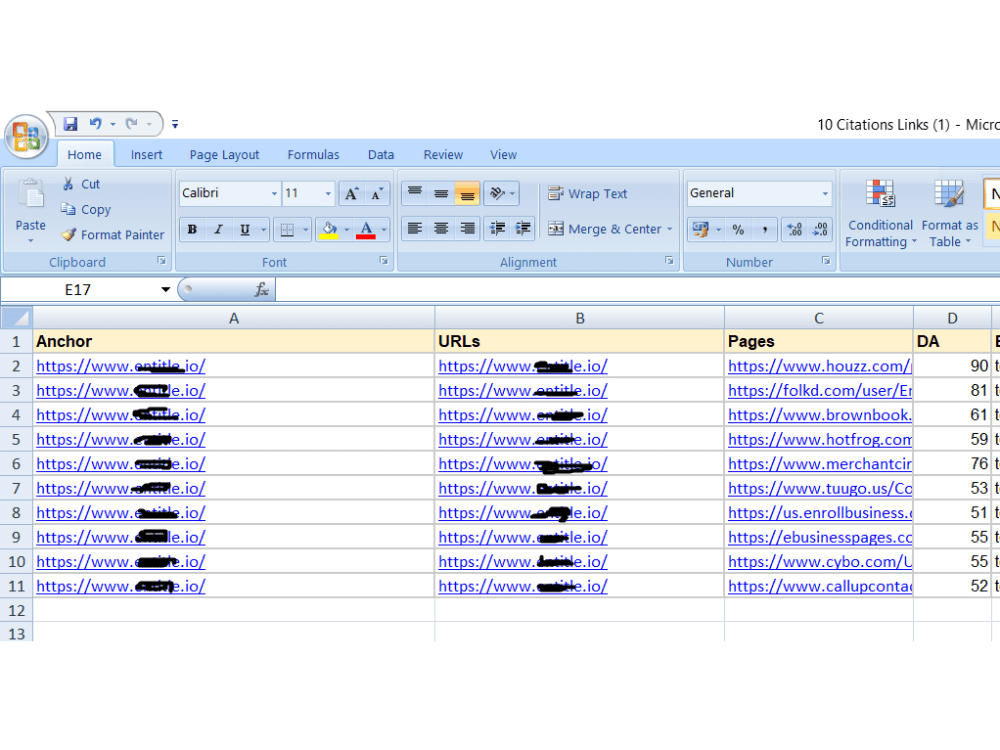The height and width of the screenshot is (750, 1000).
Task: Toggle italic formatting
Action: pos(219,230)
